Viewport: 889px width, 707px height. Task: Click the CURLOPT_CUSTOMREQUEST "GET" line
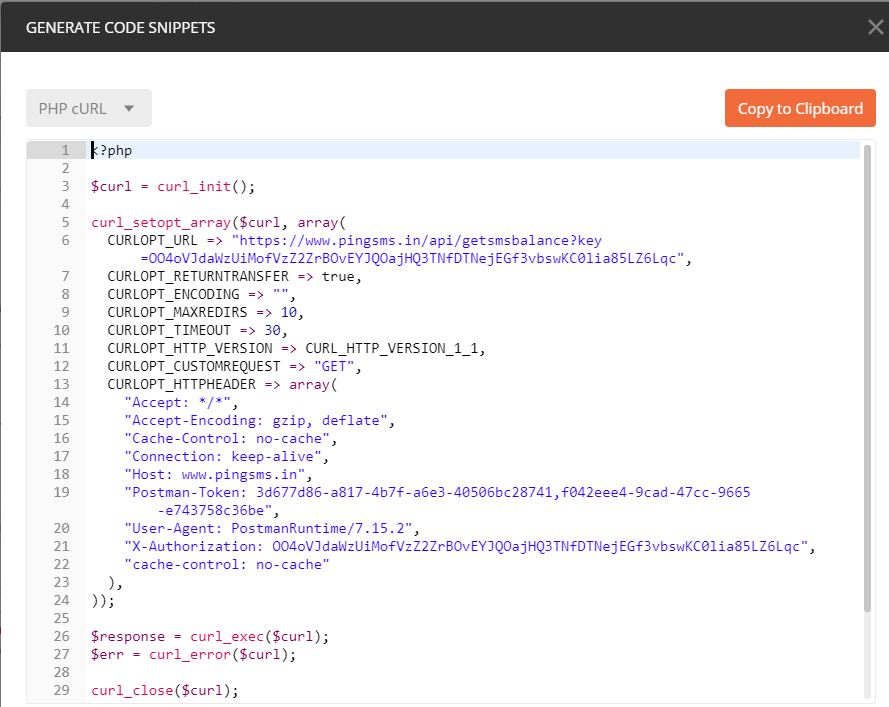tap(234, 366)
